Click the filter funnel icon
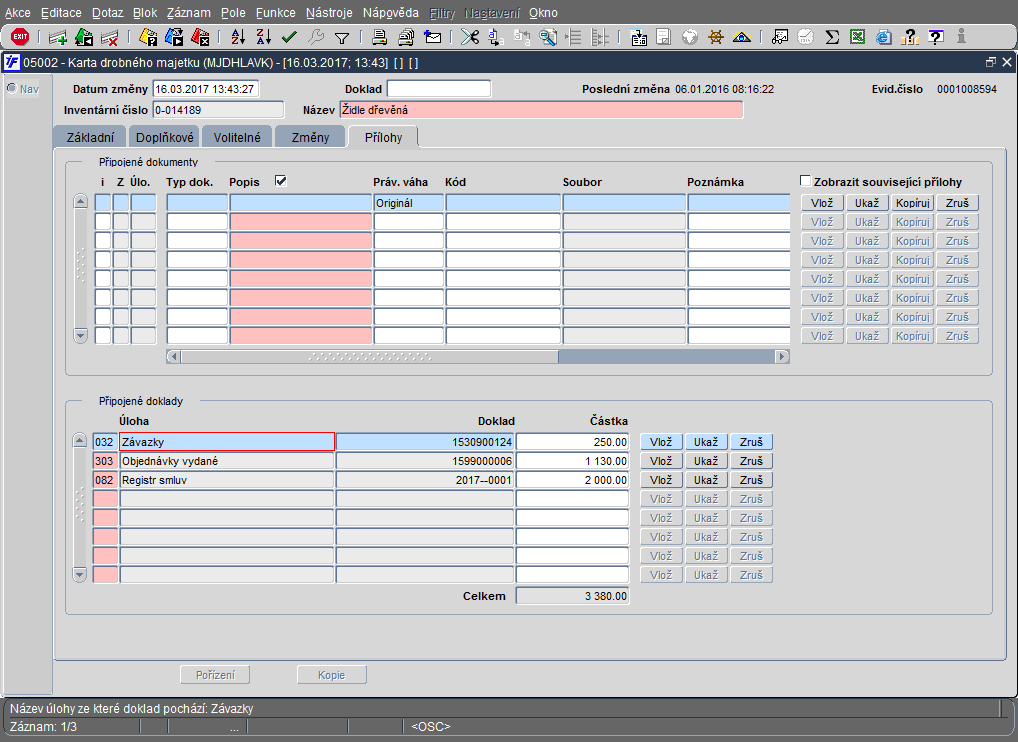The image size is (1018, 742). 341,38
